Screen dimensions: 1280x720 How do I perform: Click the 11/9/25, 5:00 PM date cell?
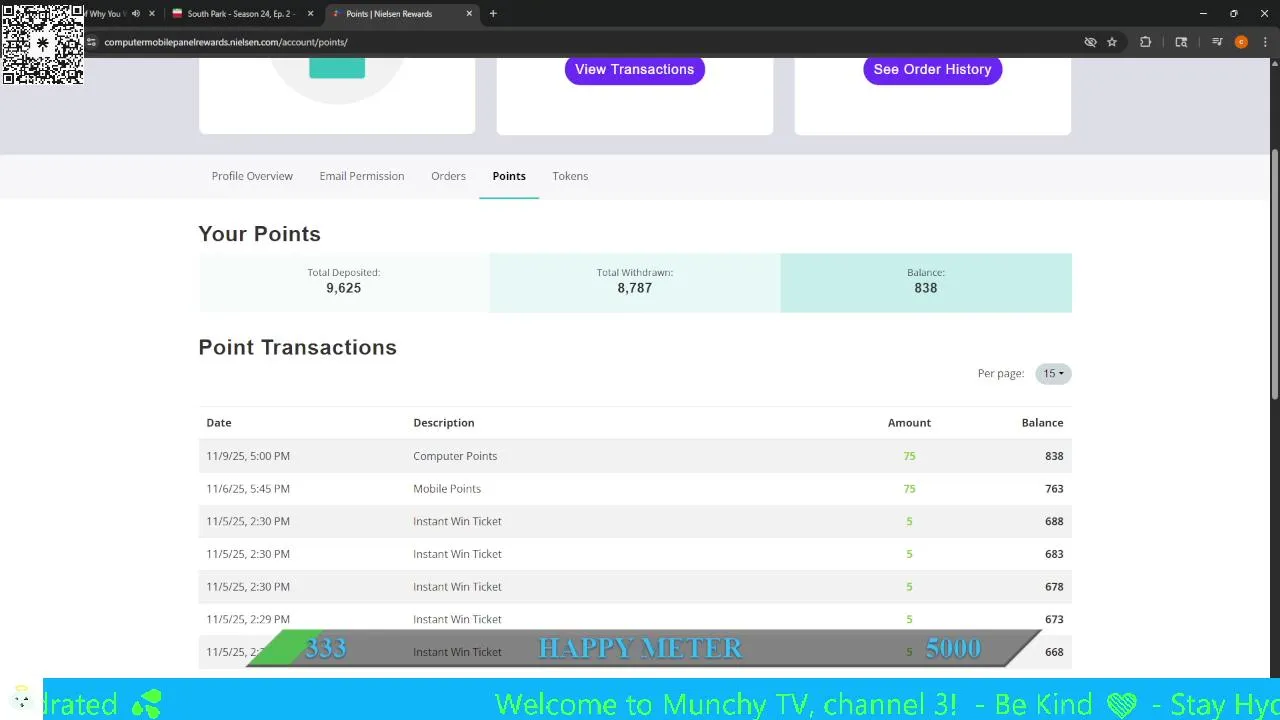point(248,456)
